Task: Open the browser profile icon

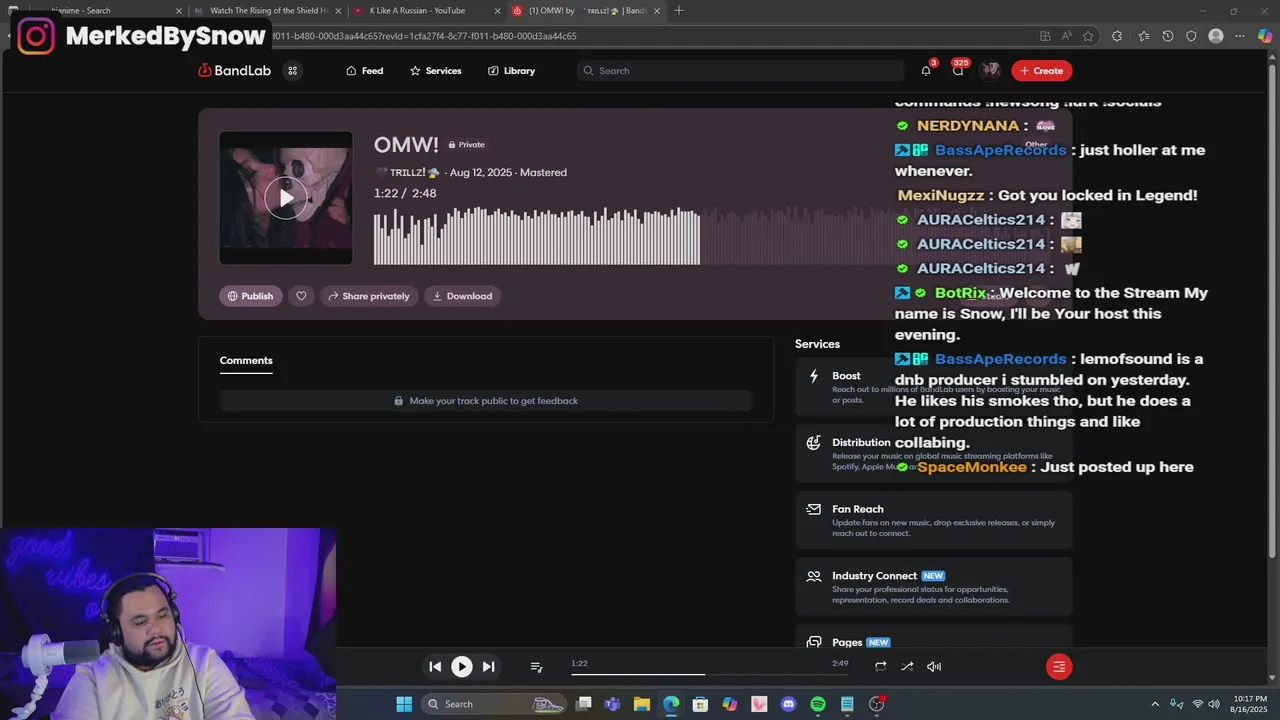Action: coord(1216,36)
